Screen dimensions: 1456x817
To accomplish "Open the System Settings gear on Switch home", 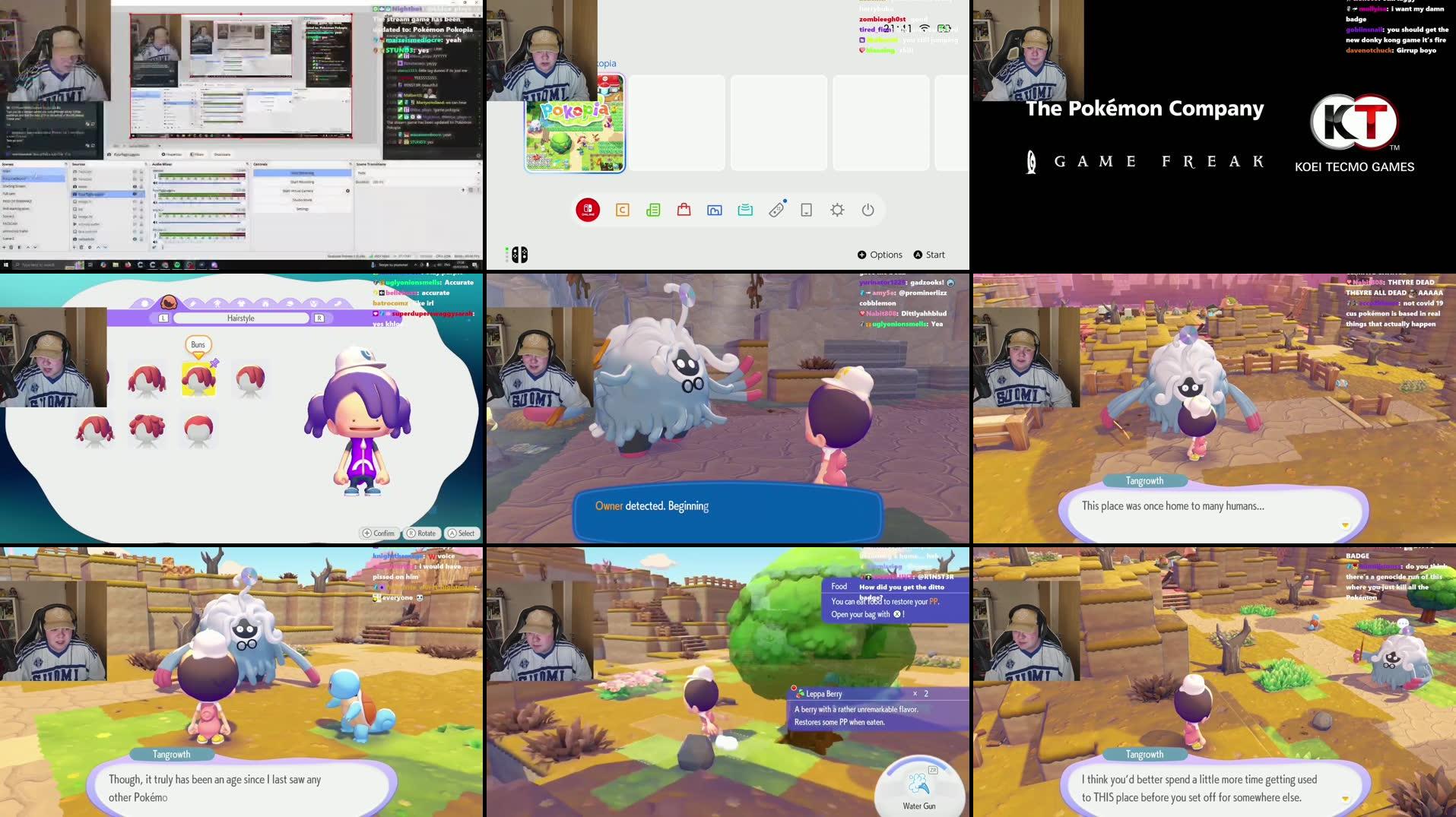I will [x=837, y=211].
